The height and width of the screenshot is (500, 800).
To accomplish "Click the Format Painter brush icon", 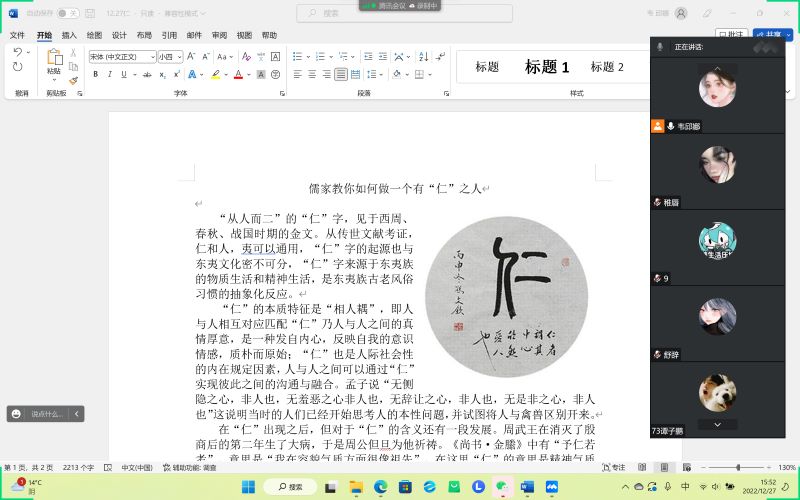I will tap(73, 81).
